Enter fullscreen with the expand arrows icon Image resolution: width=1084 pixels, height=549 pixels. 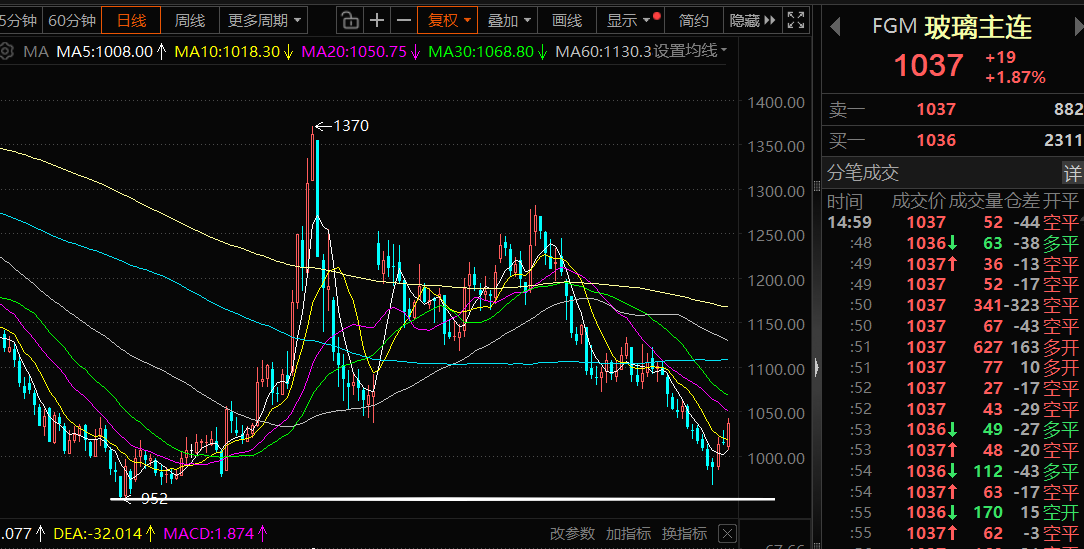click(796, 20)
